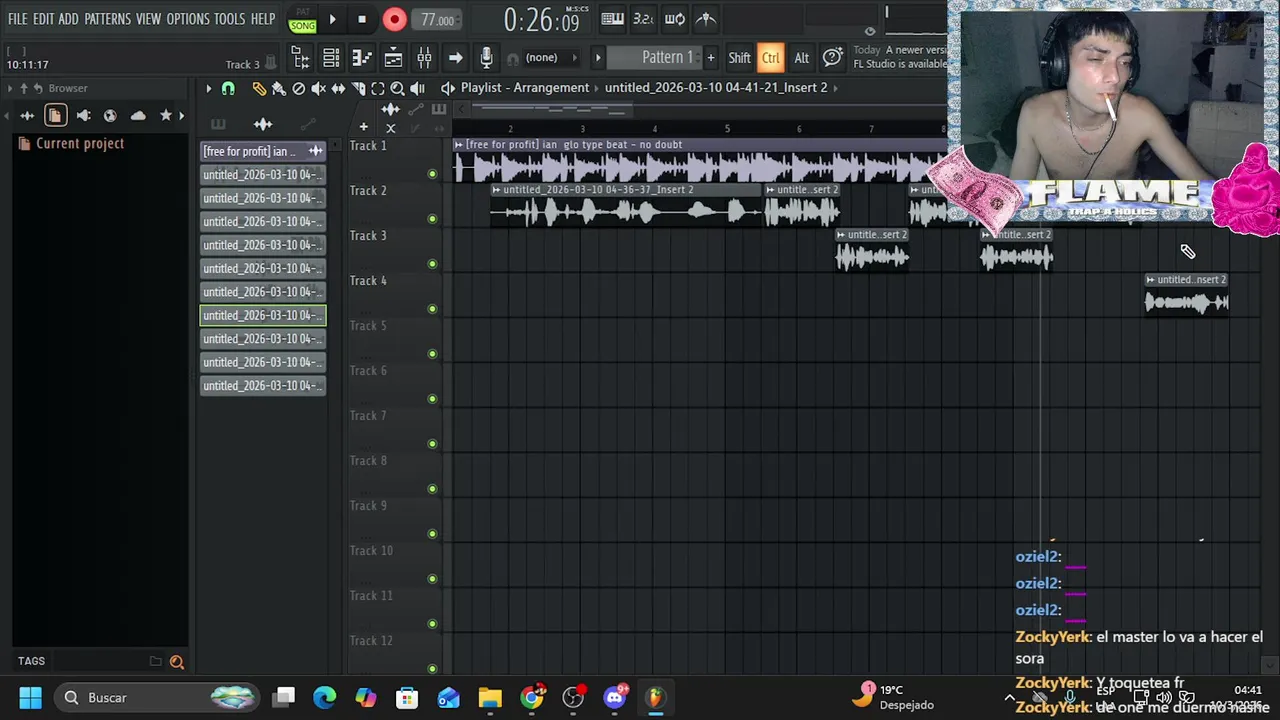The image size is (1280, 720).
Task: Click the loop recording icon
Action: 675,19
